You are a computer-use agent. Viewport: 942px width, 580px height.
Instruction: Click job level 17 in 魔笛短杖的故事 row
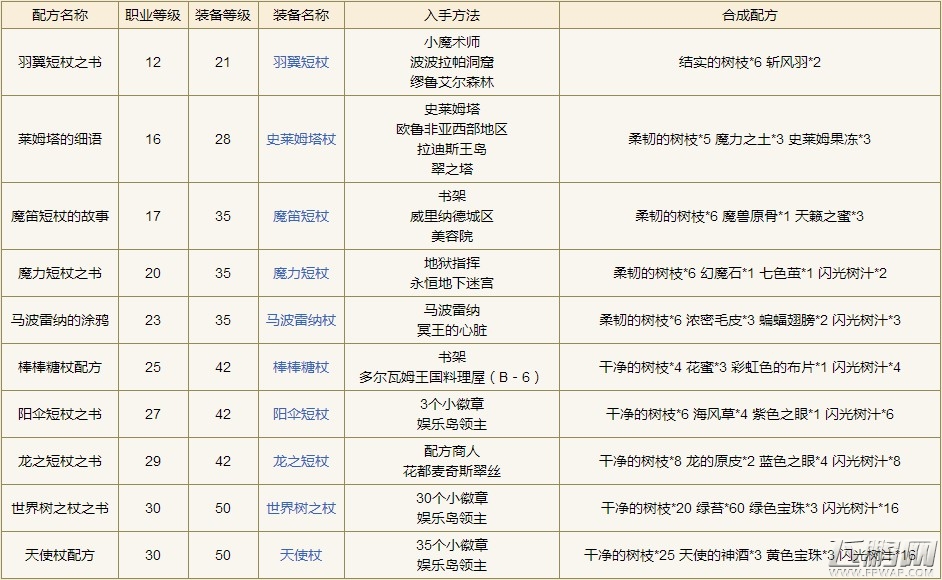pyautogui.click(x=153, y=216)
